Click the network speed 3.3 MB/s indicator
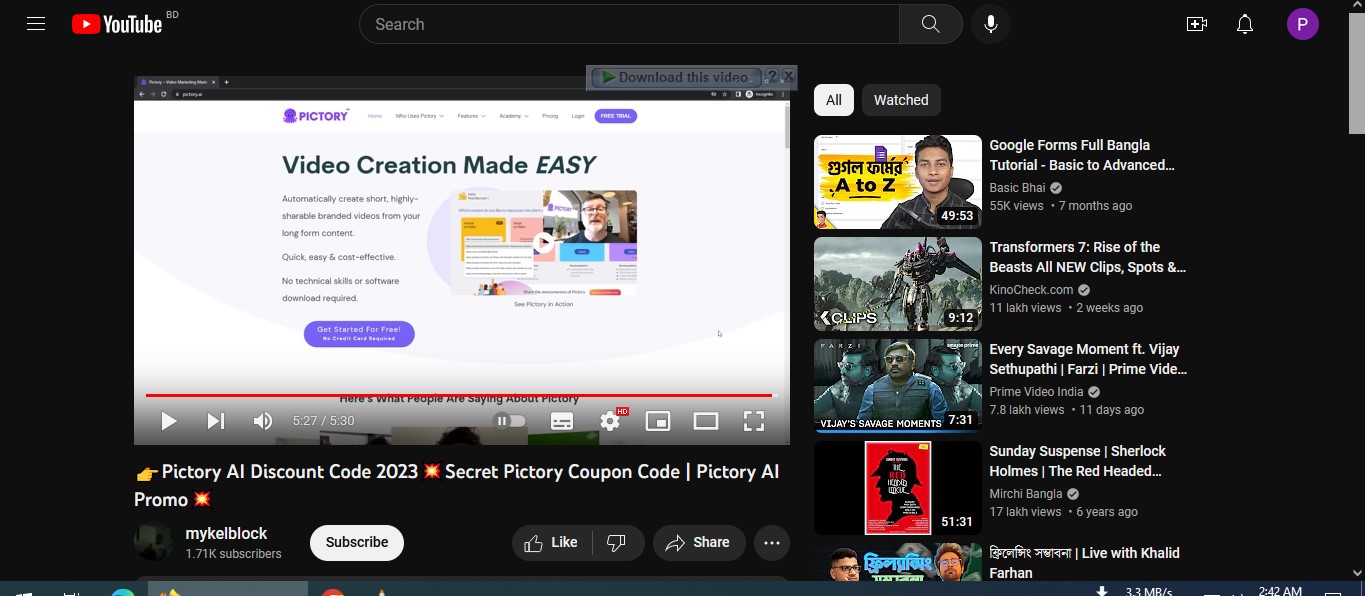 coord(1148,591)
